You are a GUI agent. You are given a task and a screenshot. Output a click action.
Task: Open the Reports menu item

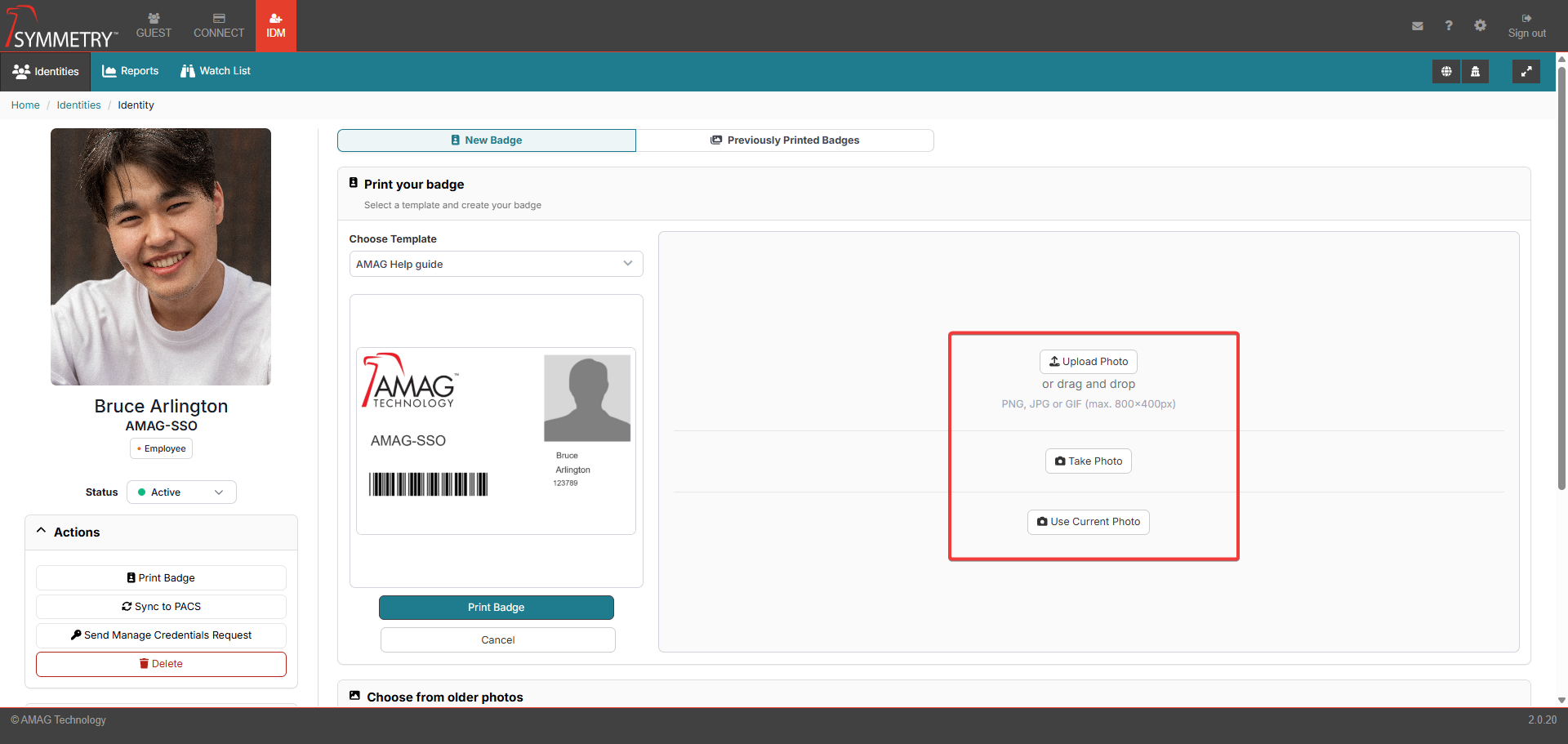pos(131,71)
